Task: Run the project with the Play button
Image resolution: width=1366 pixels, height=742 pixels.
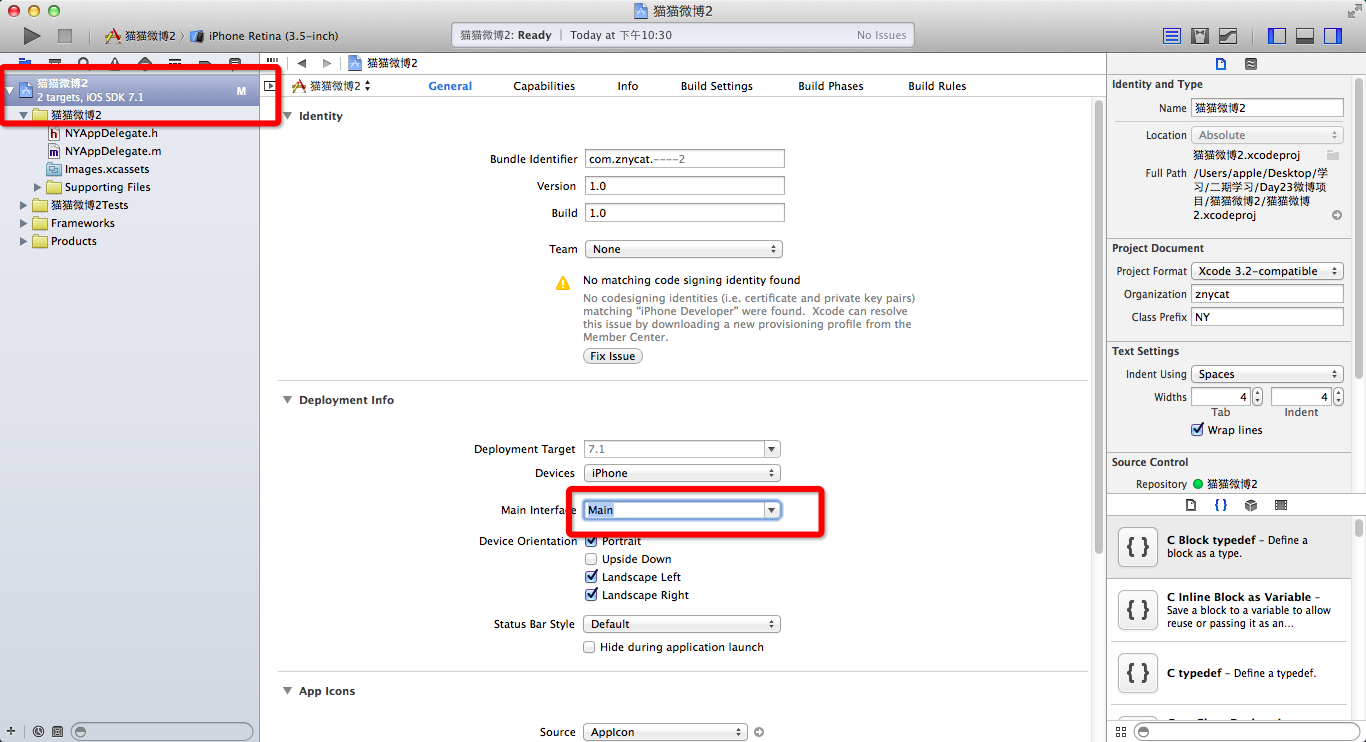Action: tap(32, 36)
